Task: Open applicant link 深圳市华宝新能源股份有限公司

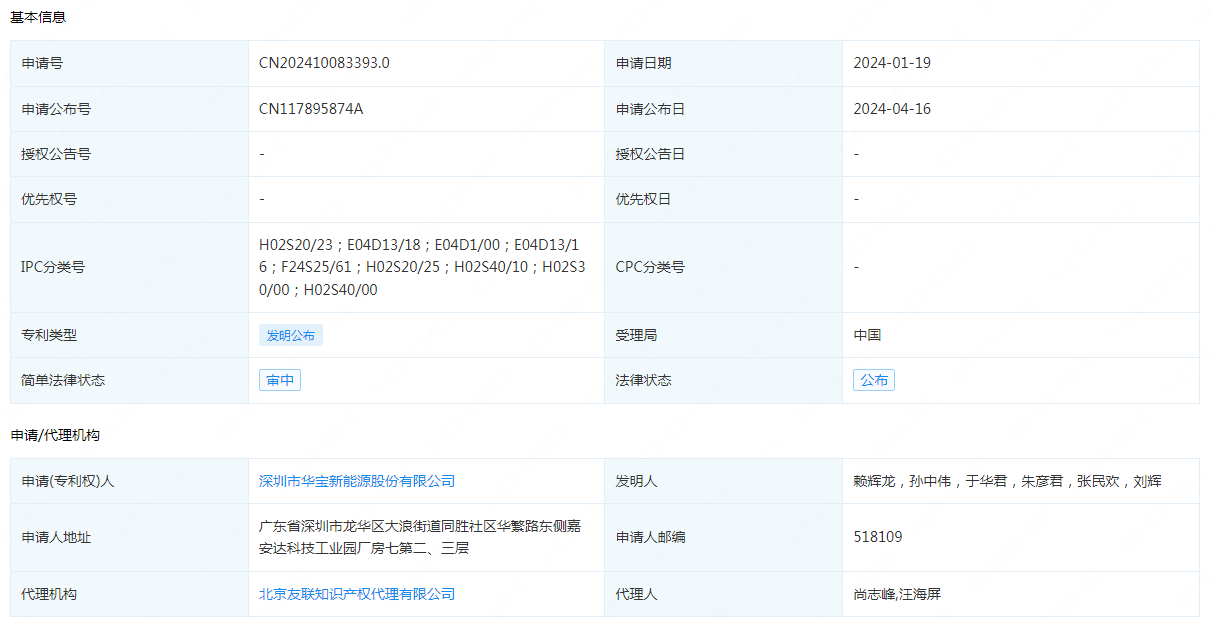Action: pyautogui.click(x=357, y=481)
